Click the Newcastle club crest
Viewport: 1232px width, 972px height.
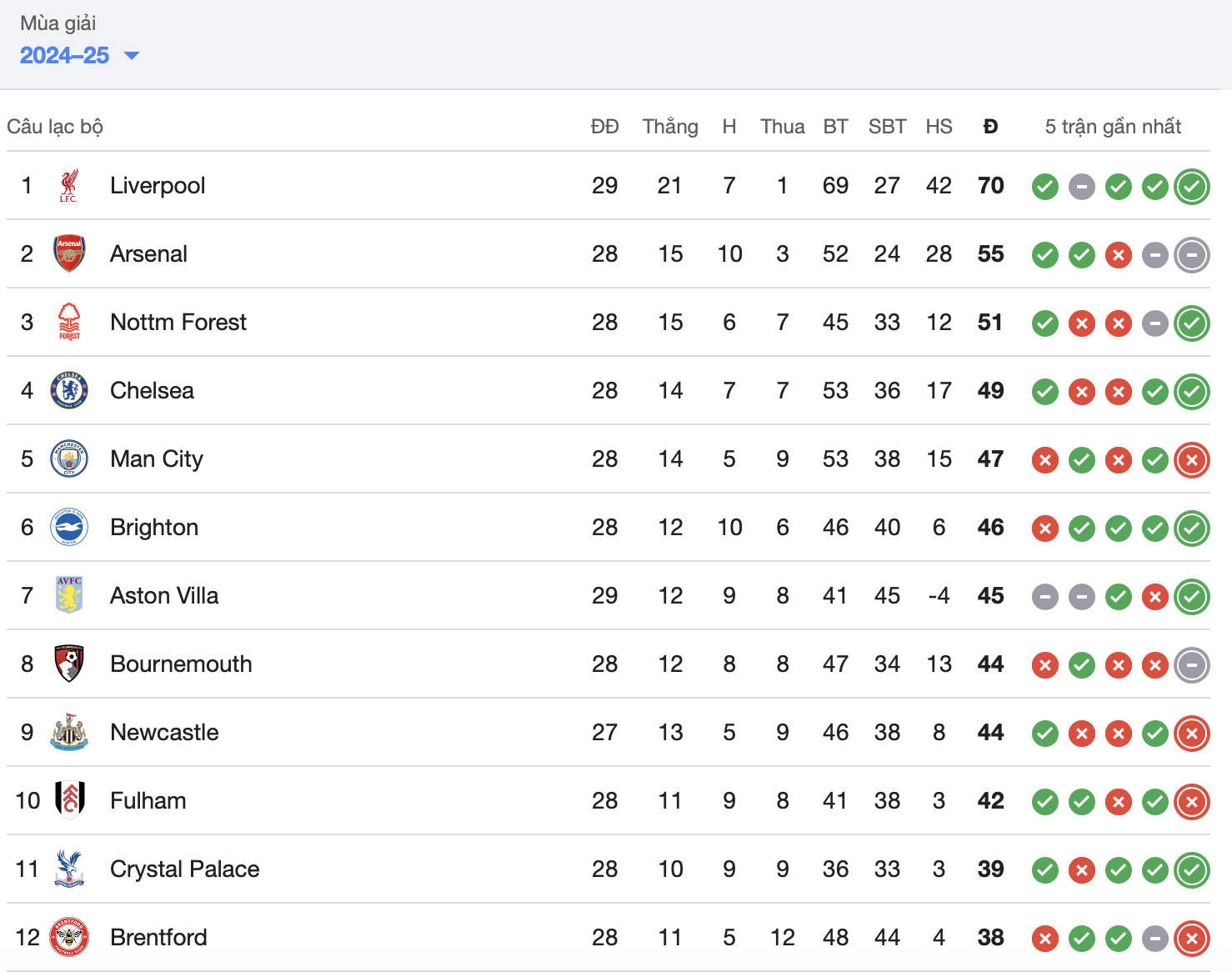pyautogui.click(x=69, y=733)
